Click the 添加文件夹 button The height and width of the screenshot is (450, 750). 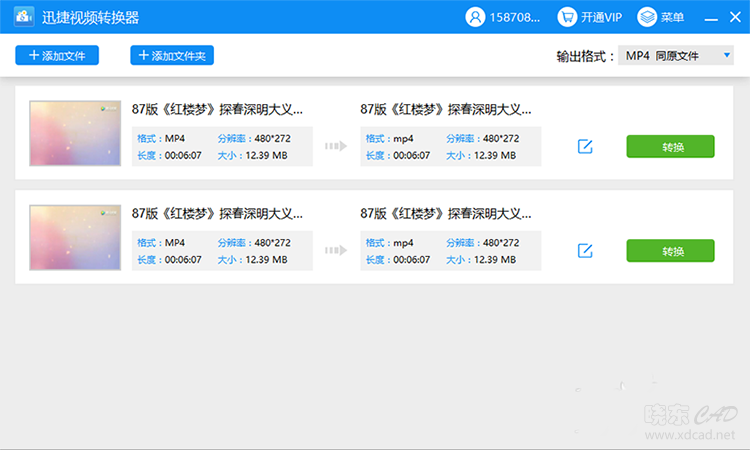(x=172, y=55)
